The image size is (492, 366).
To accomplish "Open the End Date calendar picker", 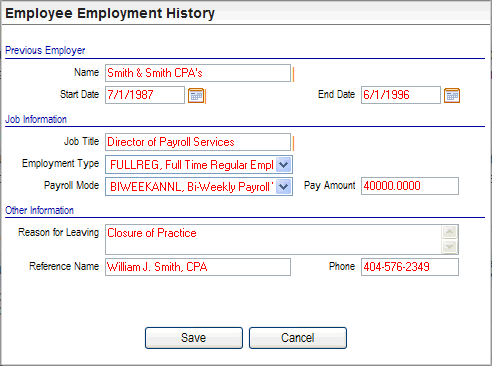I will (452, 96).
